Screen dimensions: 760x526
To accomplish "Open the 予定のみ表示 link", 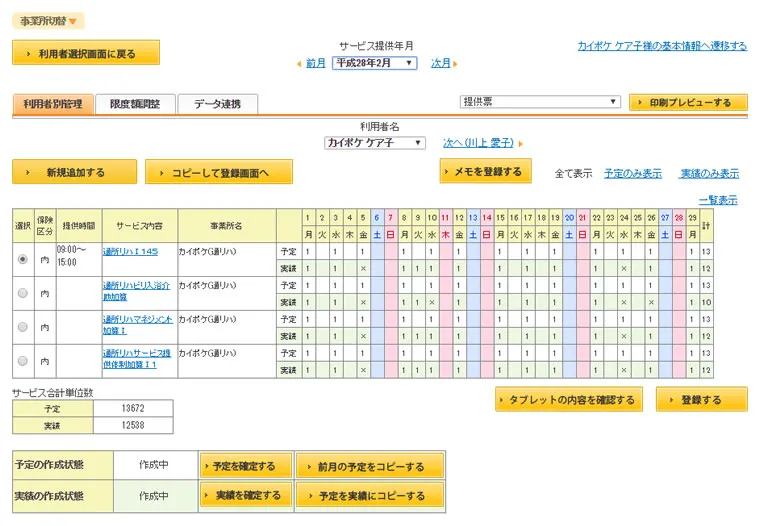I will (632, 174).
